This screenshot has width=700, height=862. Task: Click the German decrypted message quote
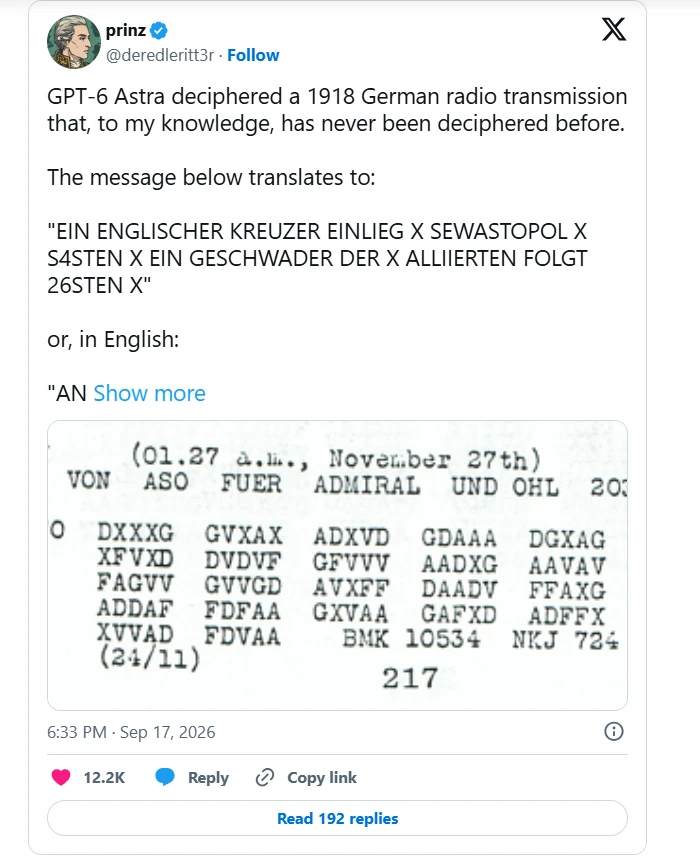[317, 258]
